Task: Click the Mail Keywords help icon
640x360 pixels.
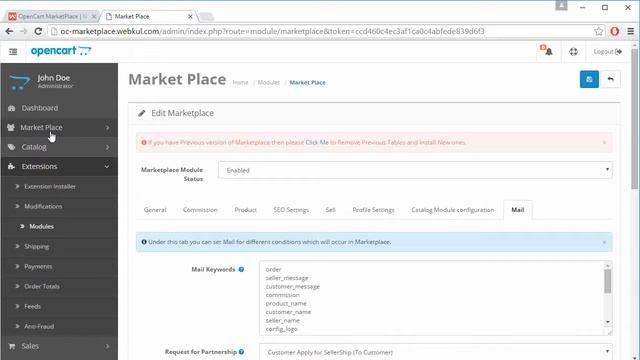Action: (x=241, y=269)
